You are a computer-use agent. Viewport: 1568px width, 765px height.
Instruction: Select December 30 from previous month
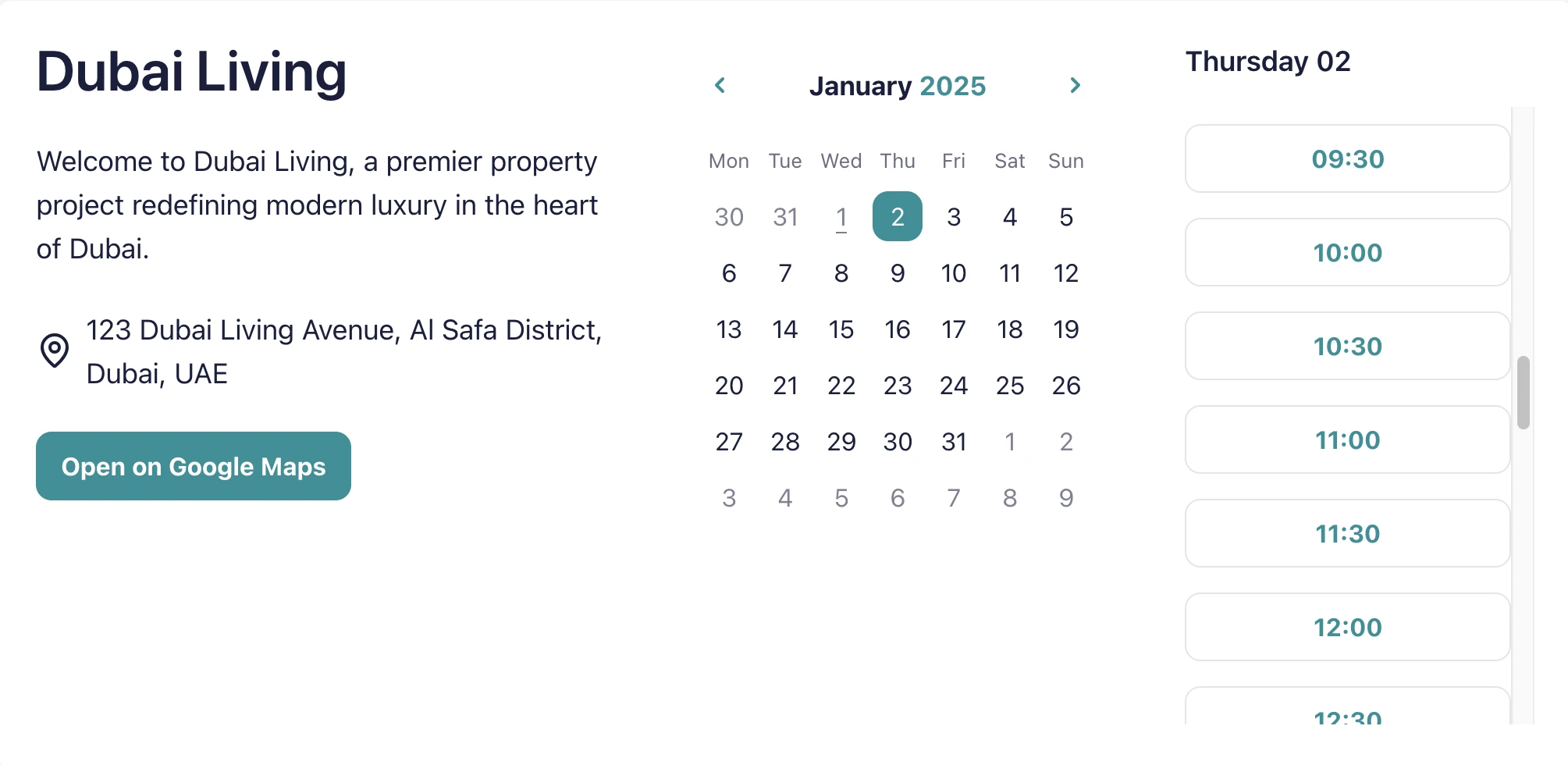[729, 216]
